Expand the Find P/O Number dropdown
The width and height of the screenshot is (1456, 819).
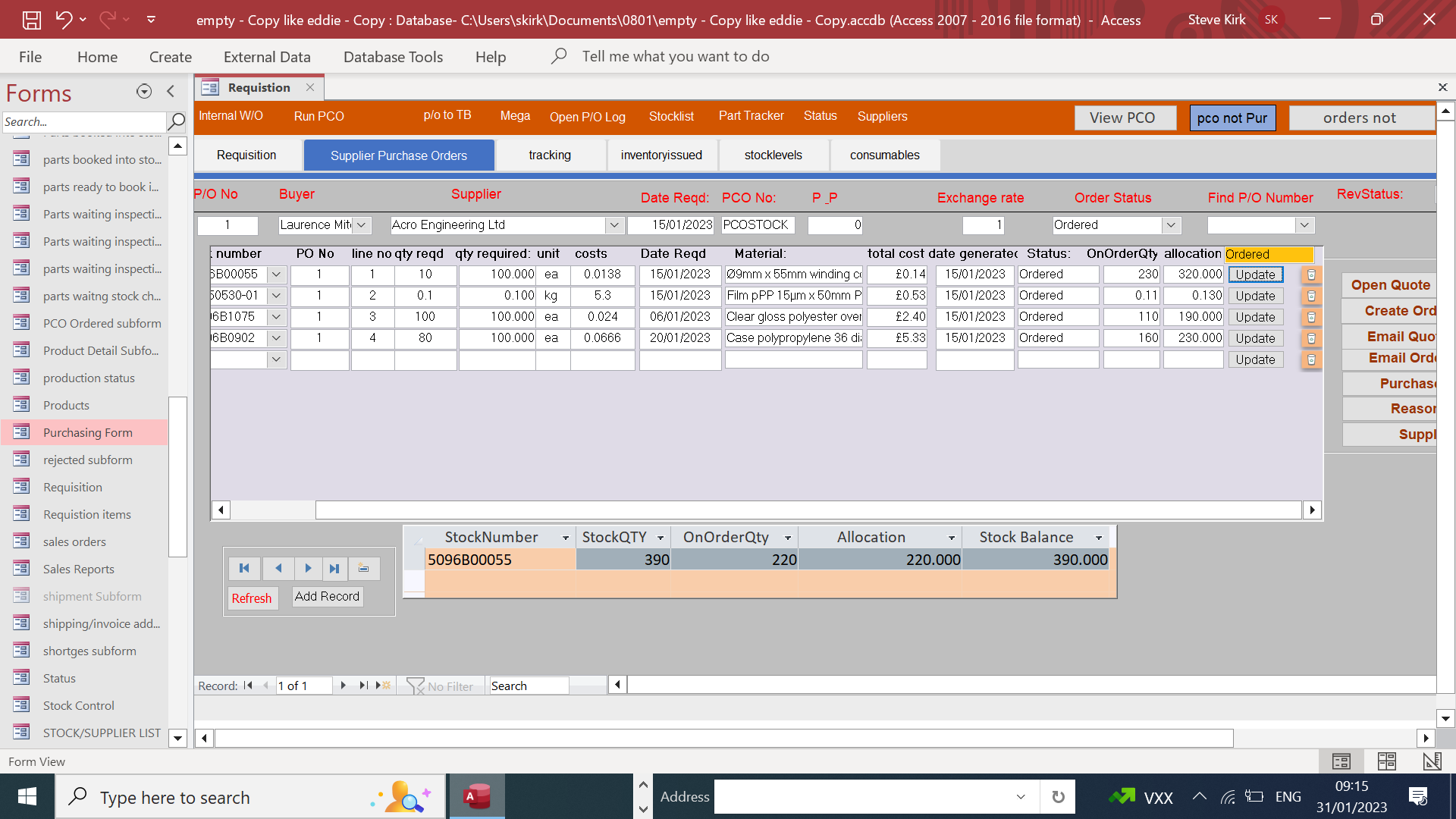[1304, 225]
